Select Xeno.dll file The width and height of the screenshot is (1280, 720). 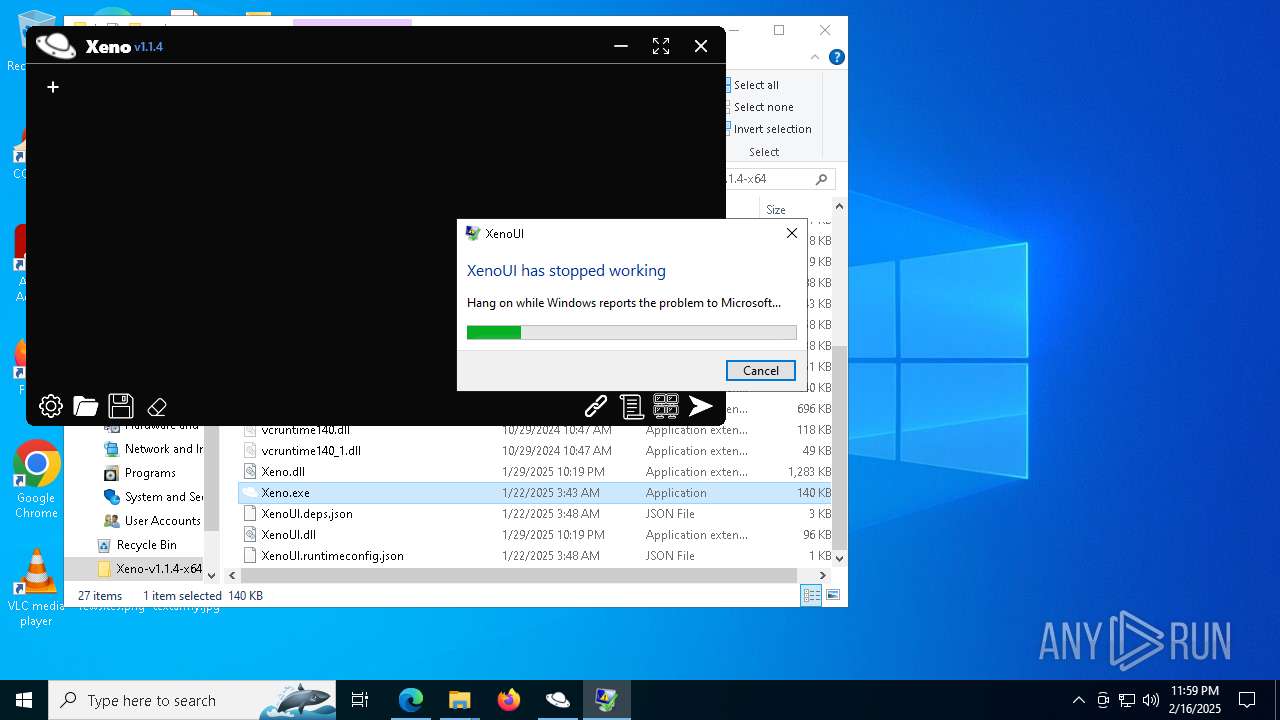click(x=283, y=472)
